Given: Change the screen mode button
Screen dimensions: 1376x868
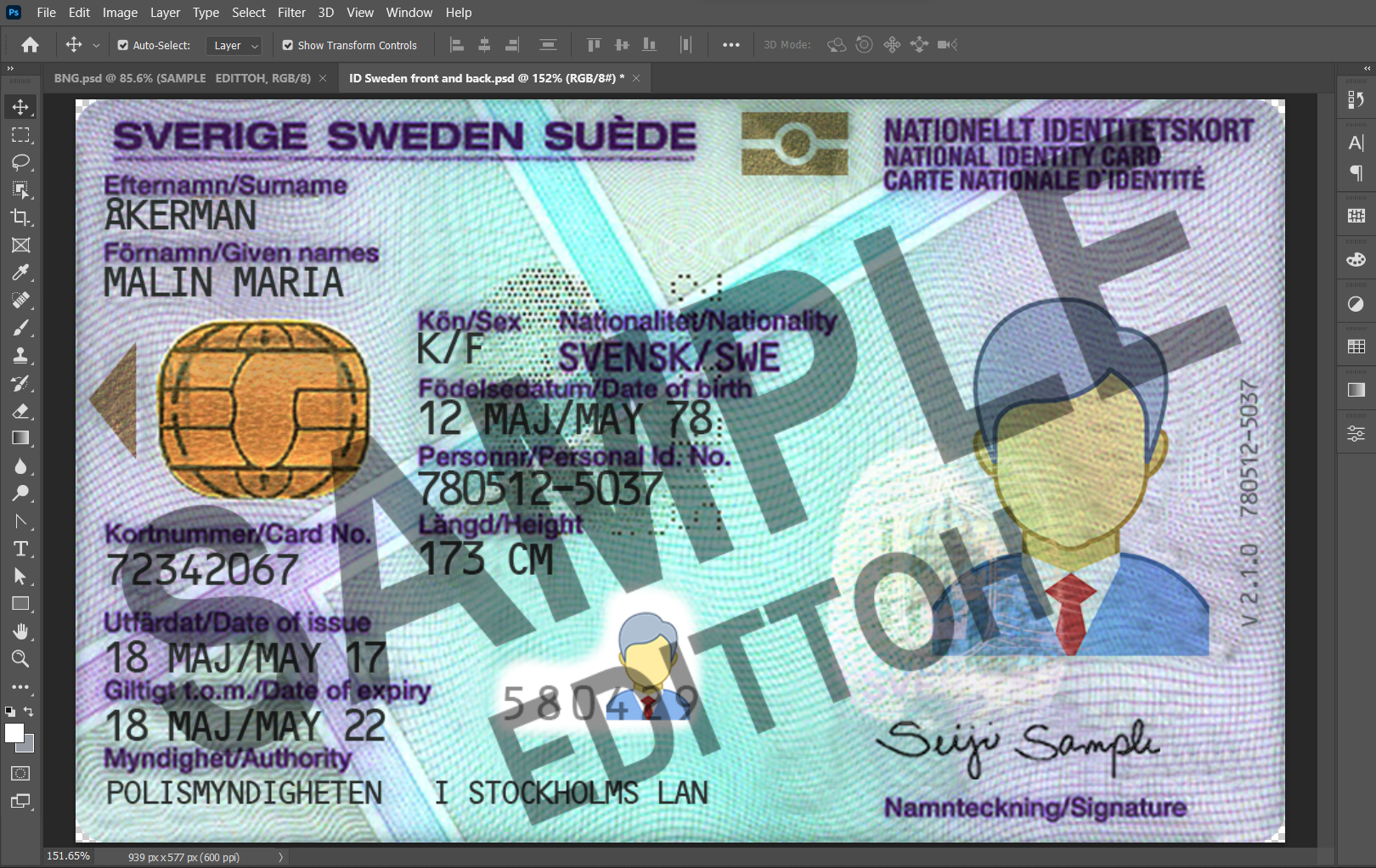Looking at the screenshot, I should pyautogui.click(x=20, y=801).
